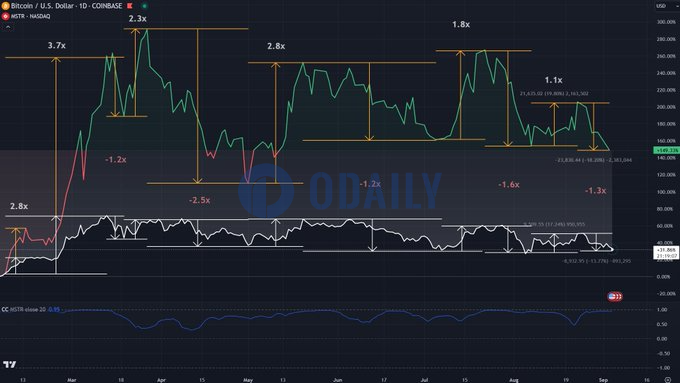
Task: Click the green market status dot
Action: click(x=144, y=6)
